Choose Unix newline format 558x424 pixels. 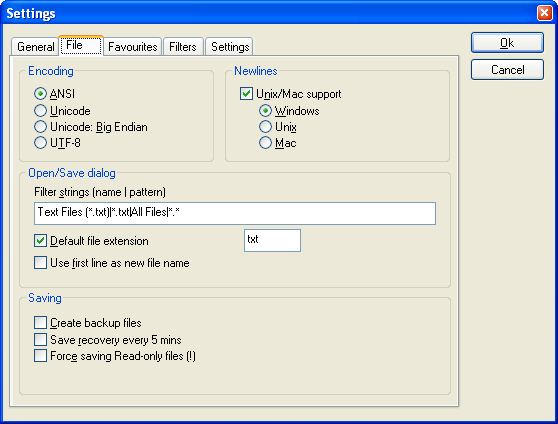tap(278, 127)
